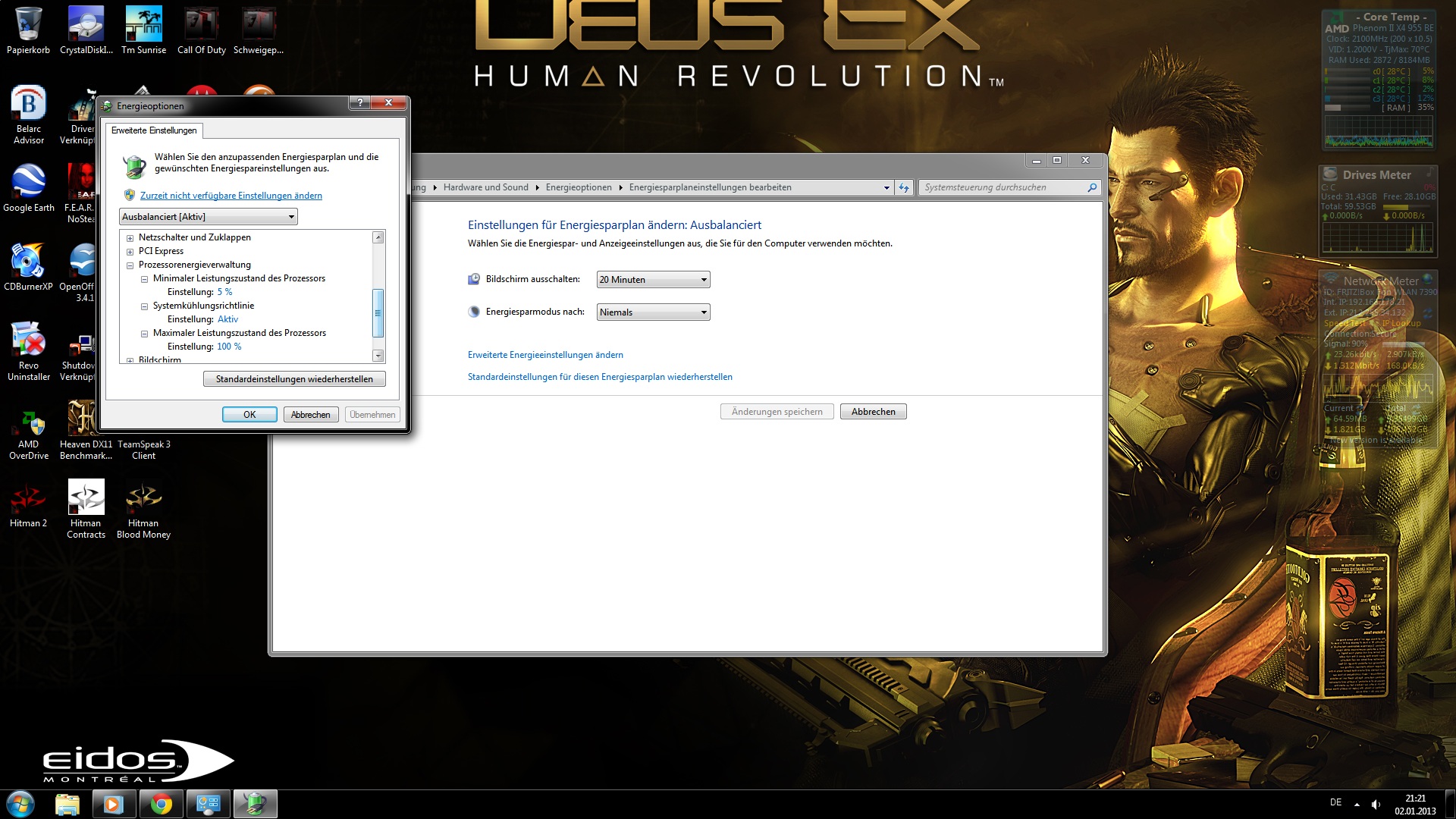This screenshot has width=1456, height=819.
Task: Expand the Netzschalter und Zuklappen tree node
Action: point(130,238)
